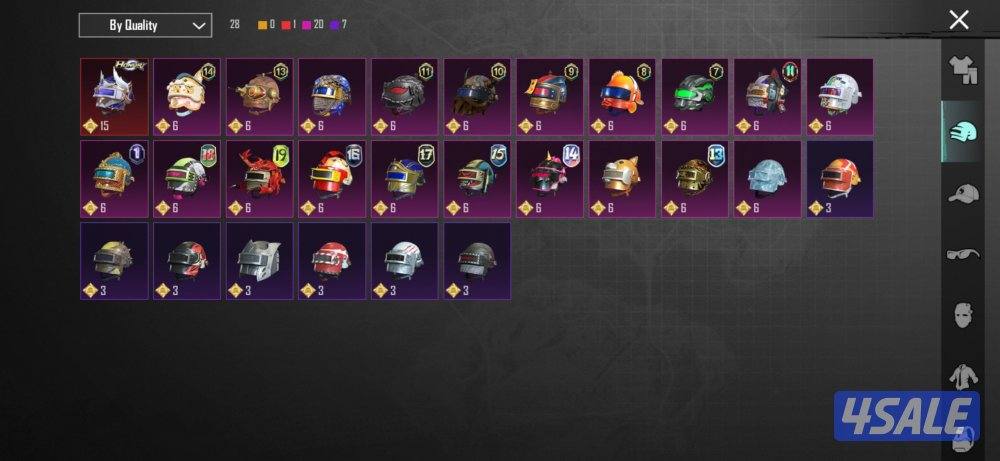Expand the By Quality sort dropdown
The image size is (1000, 461).
tap(145, 26)
